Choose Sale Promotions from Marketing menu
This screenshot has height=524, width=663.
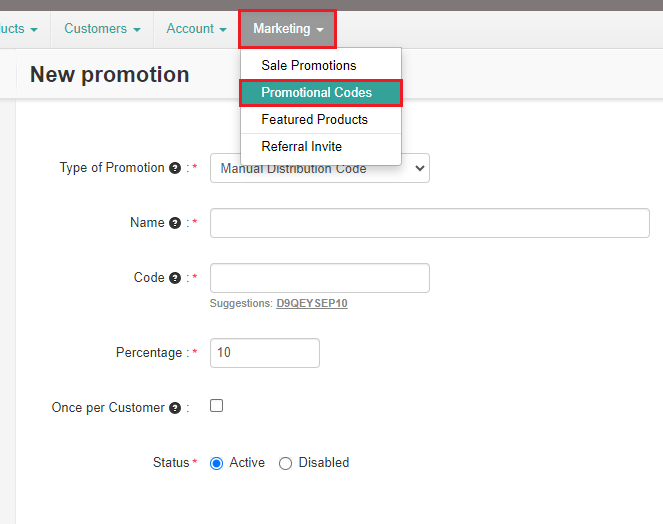(x=309, y=65)
